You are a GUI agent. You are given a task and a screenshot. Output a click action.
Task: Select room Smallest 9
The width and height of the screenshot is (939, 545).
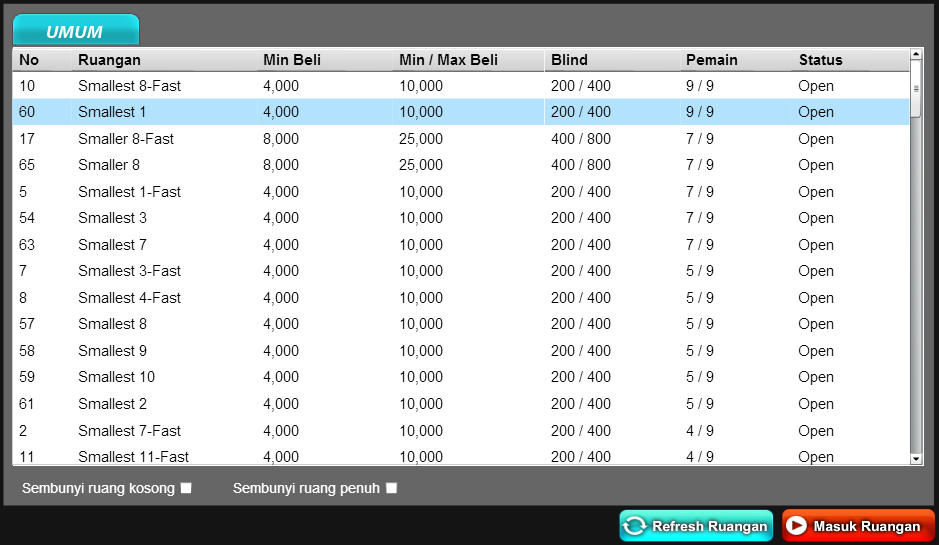461,351
